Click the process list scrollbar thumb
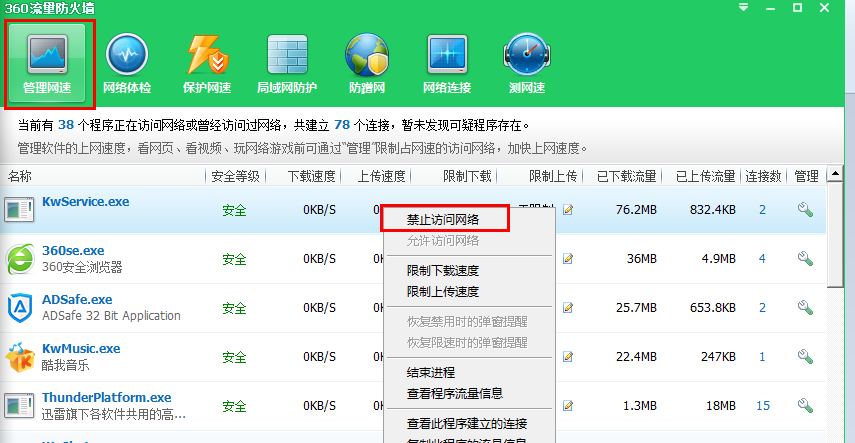 click(x=835, y=235)
